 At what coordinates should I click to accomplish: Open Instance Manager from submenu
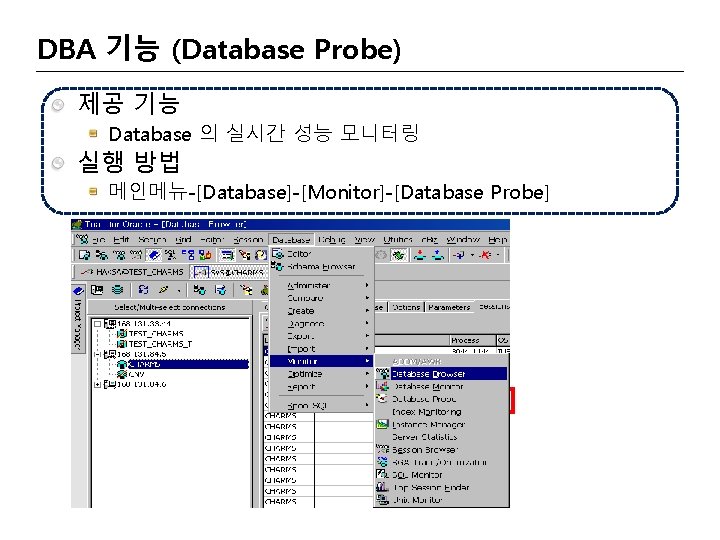click(x=441, y=425)
